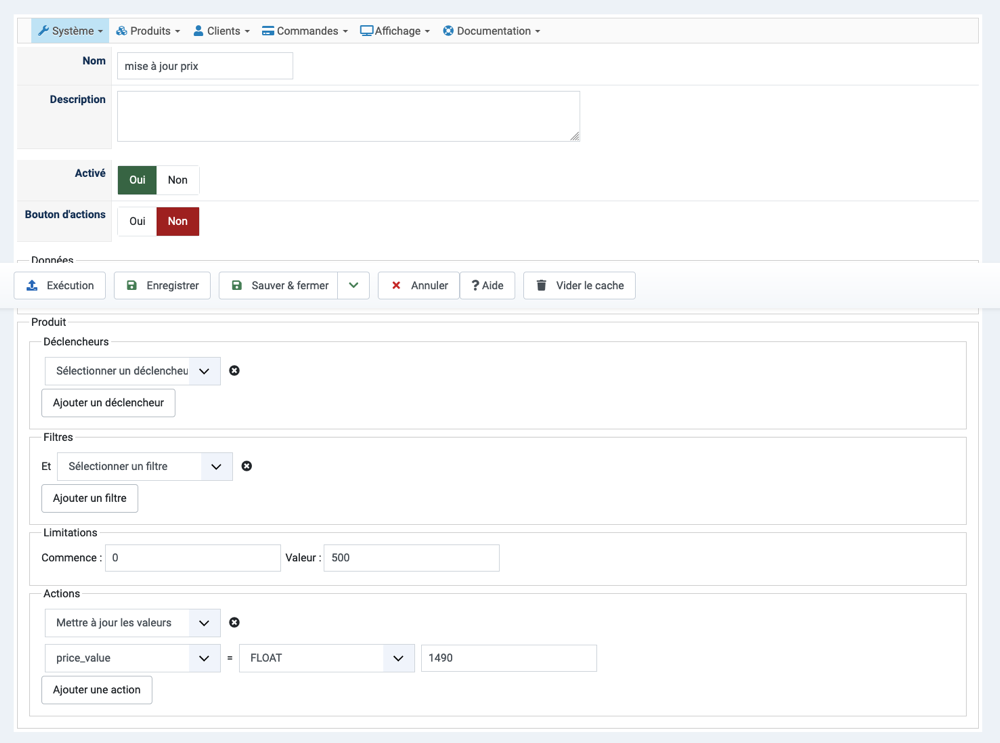The width and height of the screenshot is (1000, 743).
Task: Click the Limitations section label
Action: click(70, 533)
